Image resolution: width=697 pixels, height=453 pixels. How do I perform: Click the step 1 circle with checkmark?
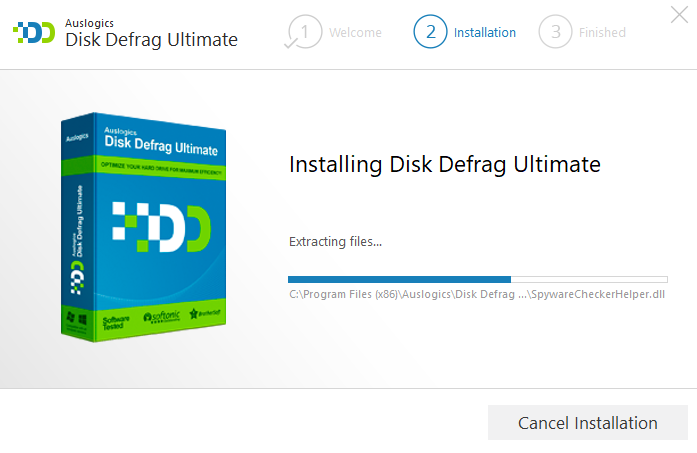click(303, 32)
